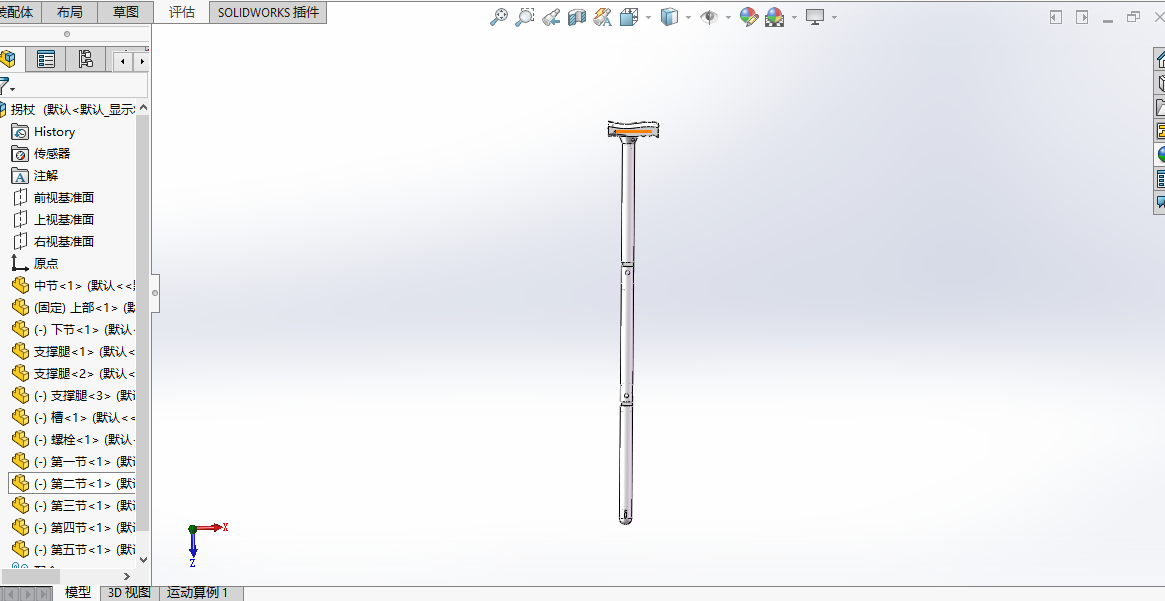Click the feature tree scroll-down arrow
This screenshot has height=601, width=1165.
(x=143, y=560)
